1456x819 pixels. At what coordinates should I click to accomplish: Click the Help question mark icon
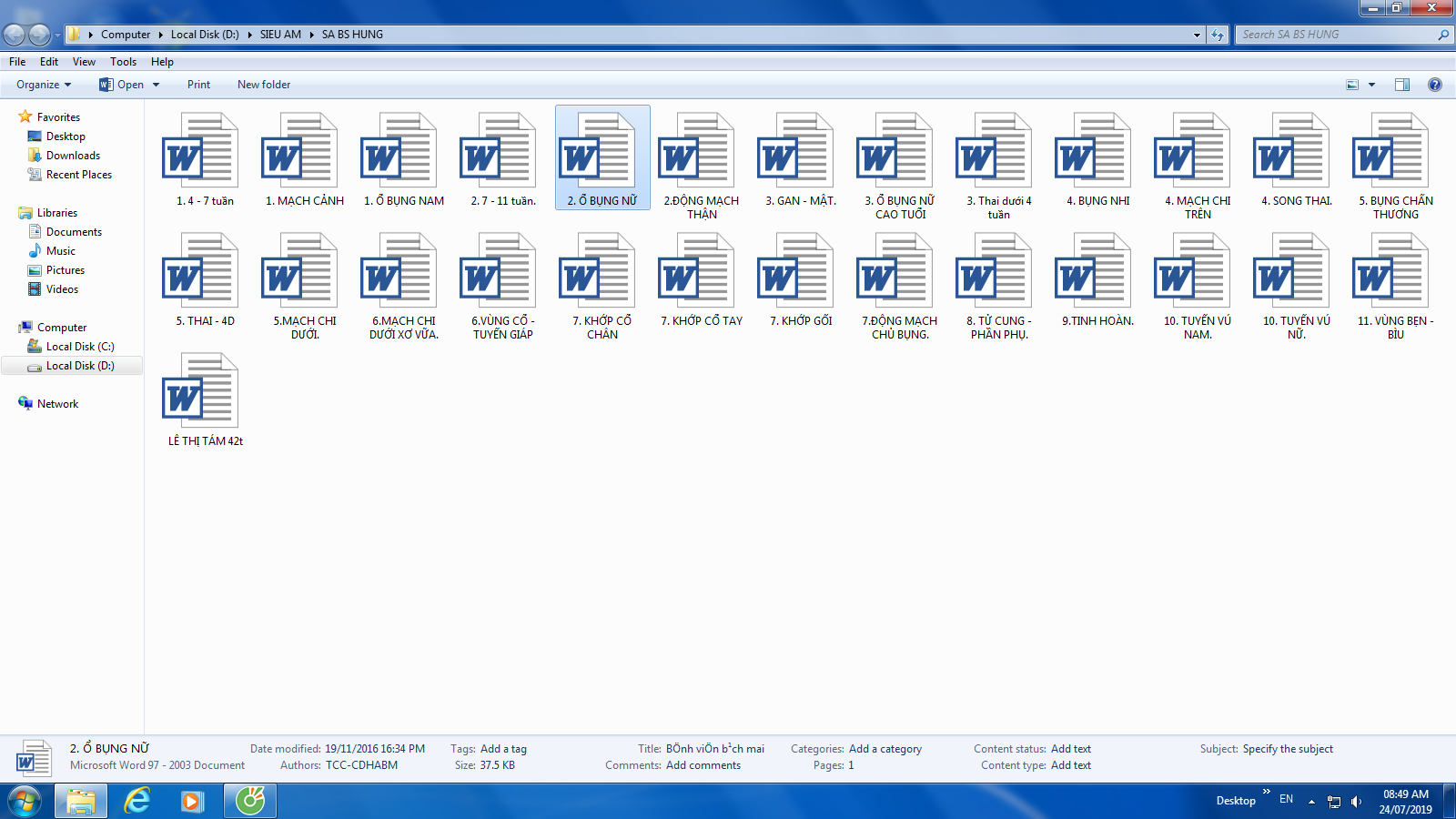(1434, 85)
